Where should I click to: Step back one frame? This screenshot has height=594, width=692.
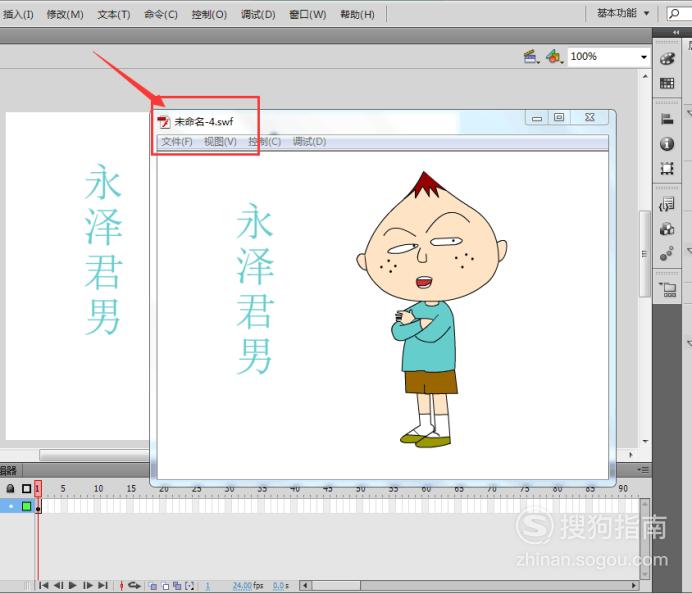pos(58,586)
